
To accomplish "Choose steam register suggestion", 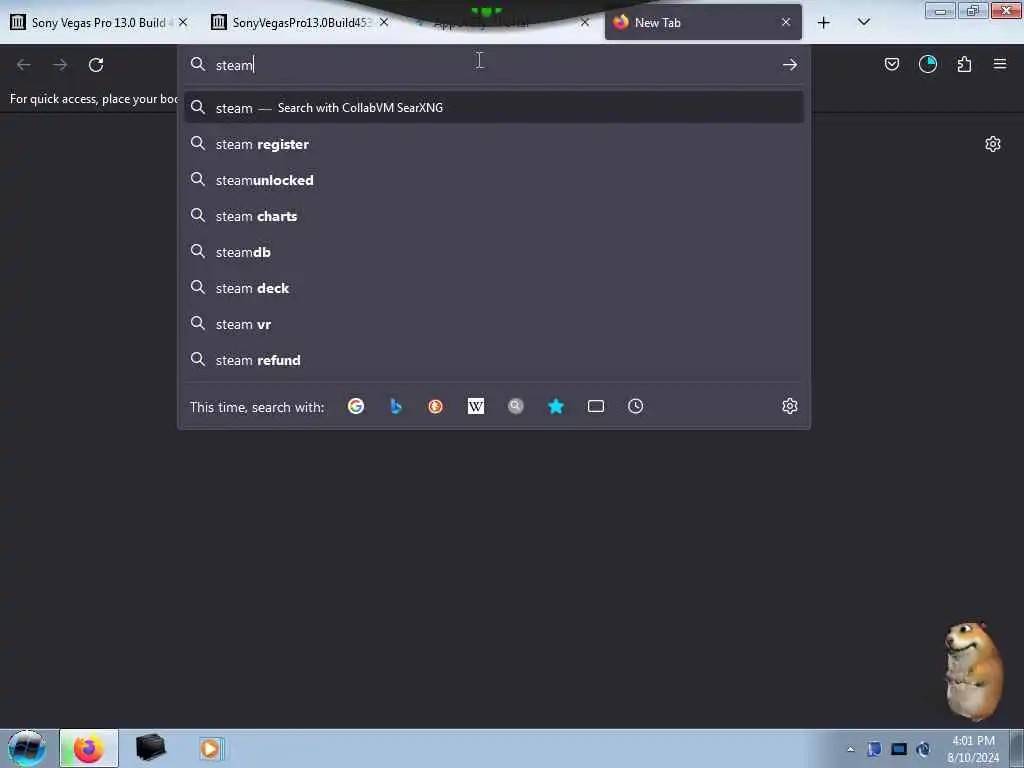I will click(x=494, y=144).
